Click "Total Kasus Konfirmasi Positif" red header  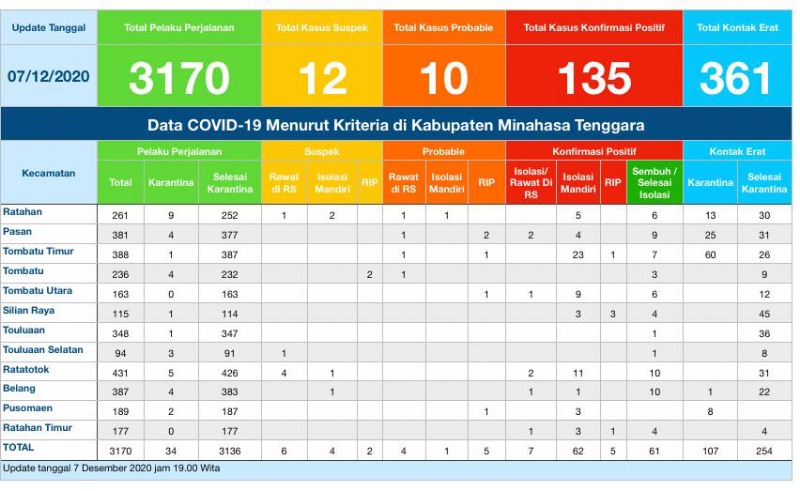tap(594, 28)
